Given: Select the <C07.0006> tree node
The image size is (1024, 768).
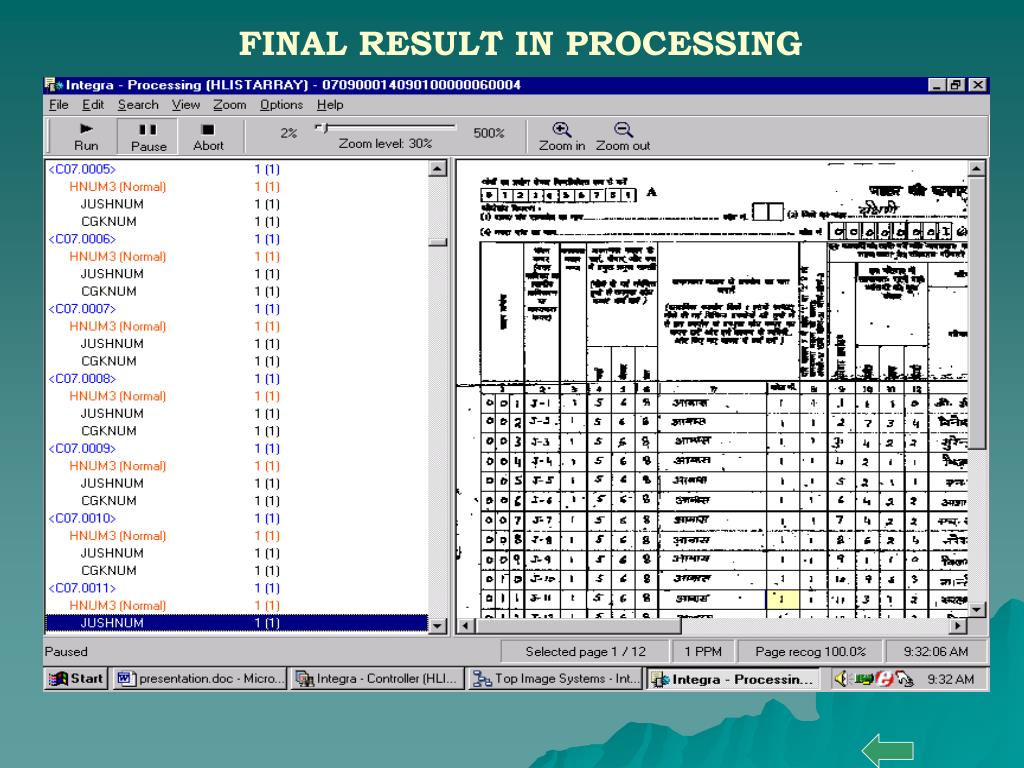Looking at the screenshot, I should tap(82, 239).
